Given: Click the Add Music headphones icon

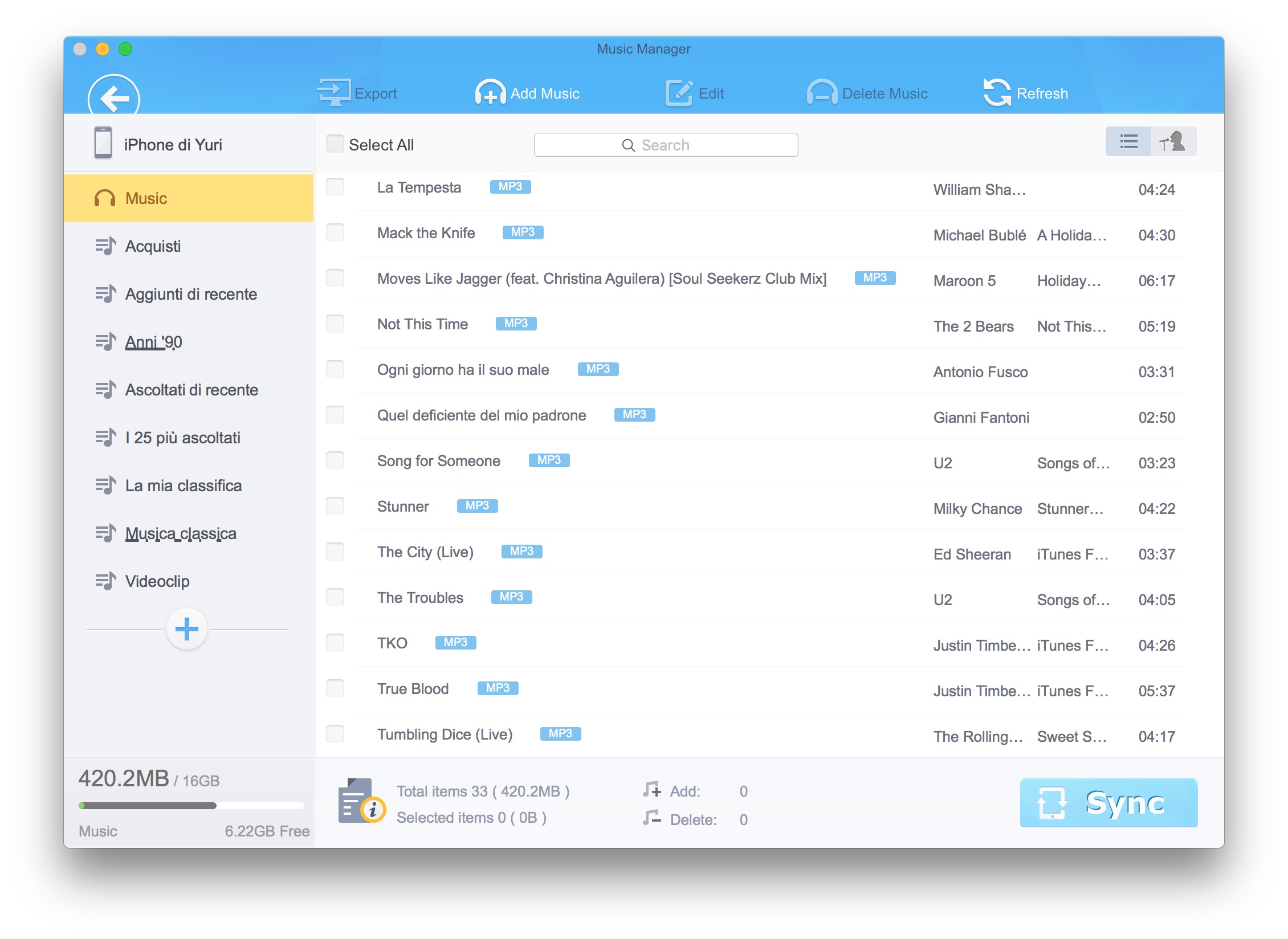Looking at the screenshot, I should [x=490, y=92].
